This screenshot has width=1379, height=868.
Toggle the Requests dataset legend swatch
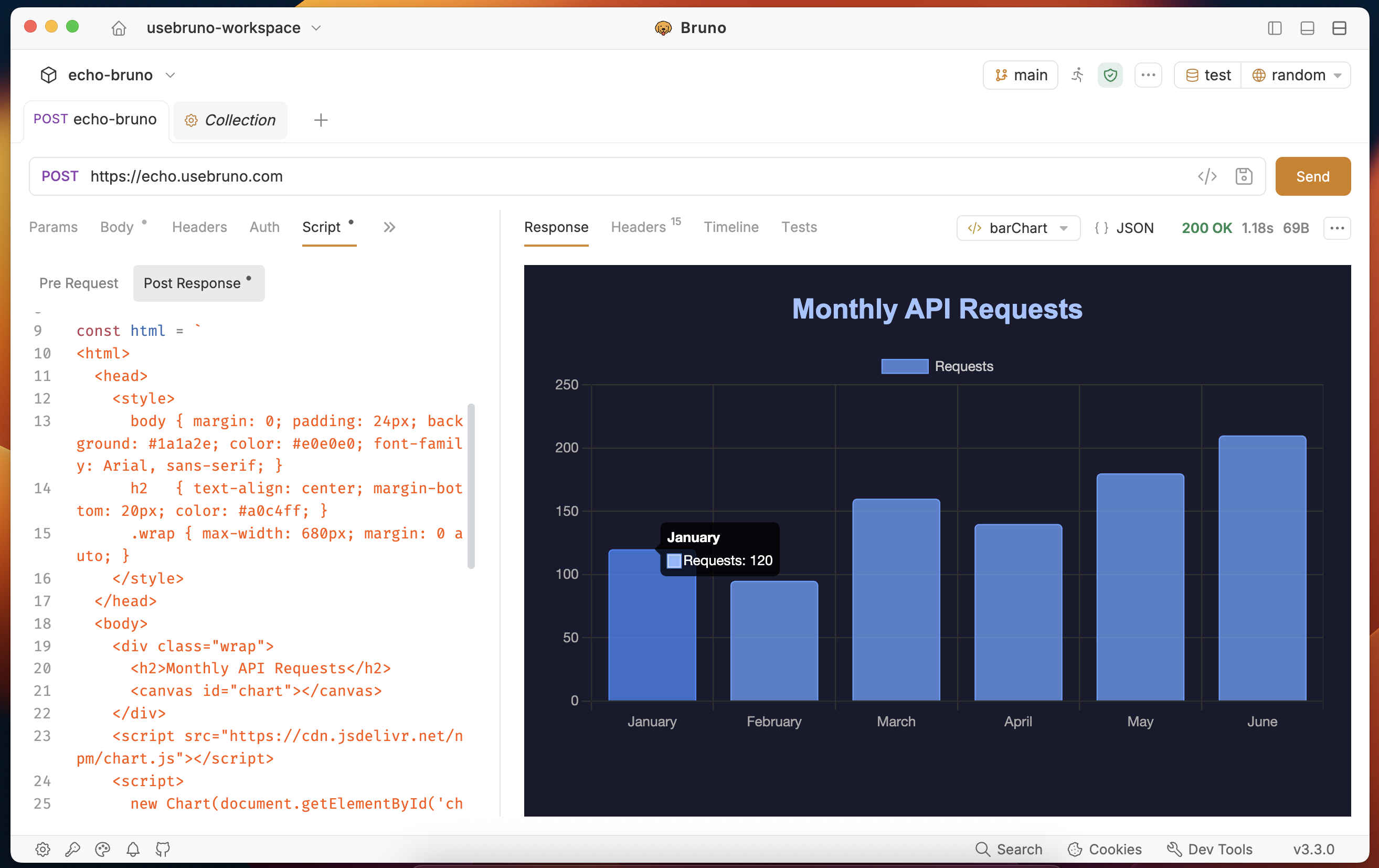coord(904,366)
